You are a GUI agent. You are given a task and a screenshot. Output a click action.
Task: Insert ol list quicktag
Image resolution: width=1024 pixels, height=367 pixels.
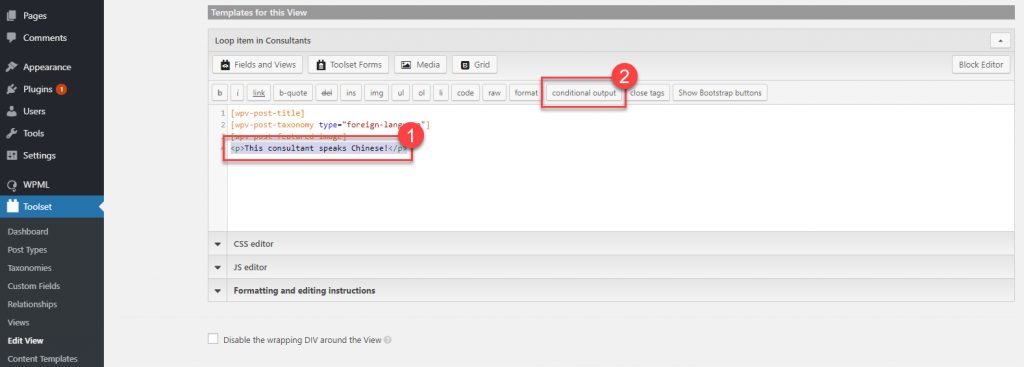click(x=422, y=93)
